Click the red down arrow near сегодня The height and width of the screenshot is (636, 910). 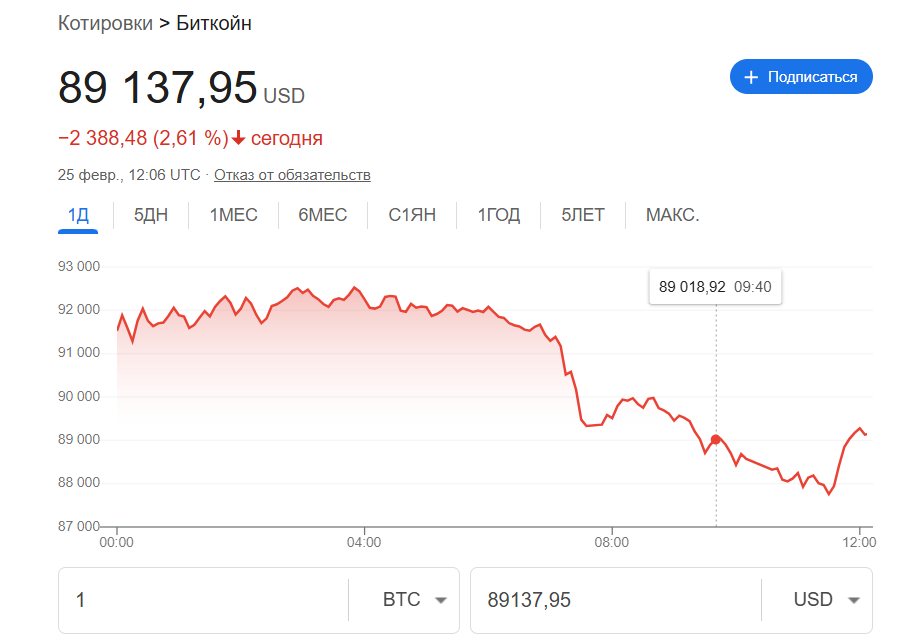tap(238, 138)
